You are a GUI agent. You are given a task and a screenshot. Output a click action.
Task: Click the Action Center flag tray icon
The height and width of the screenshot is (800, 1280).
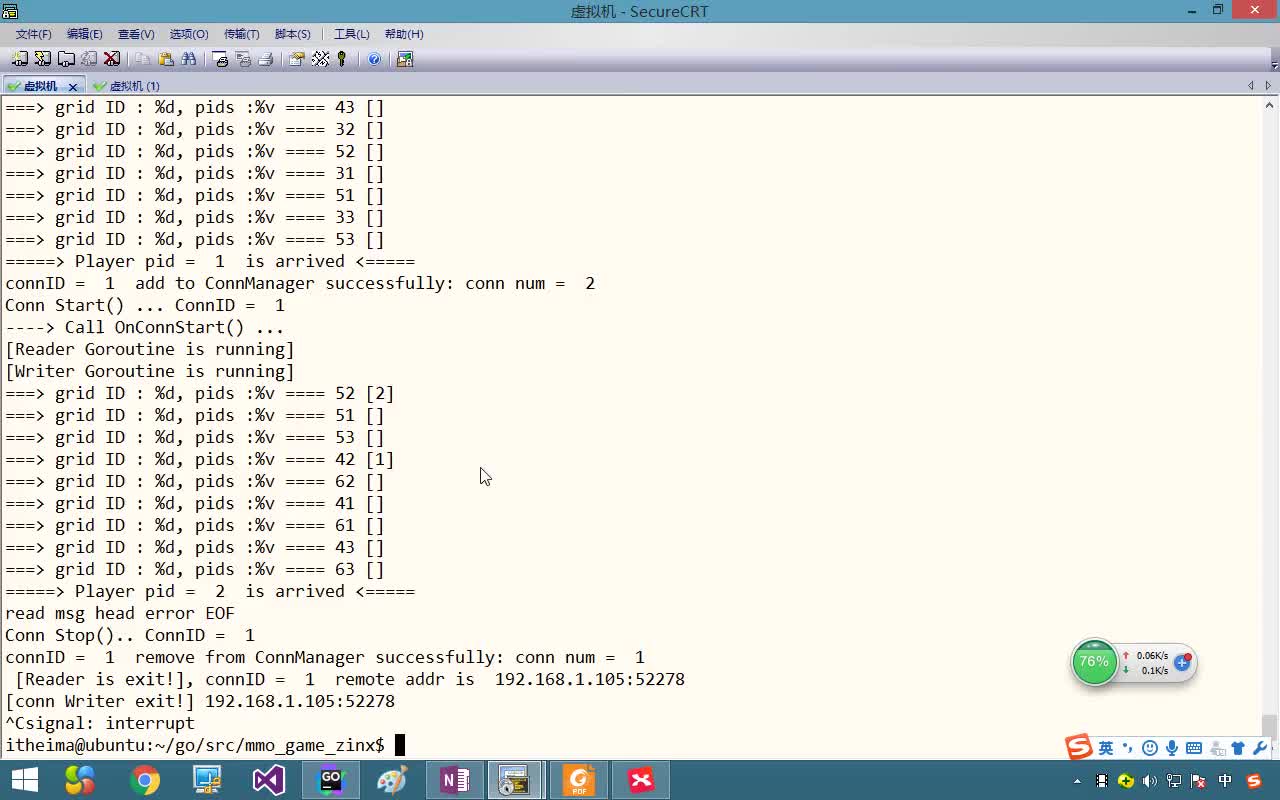click(x=1198, y=781)
